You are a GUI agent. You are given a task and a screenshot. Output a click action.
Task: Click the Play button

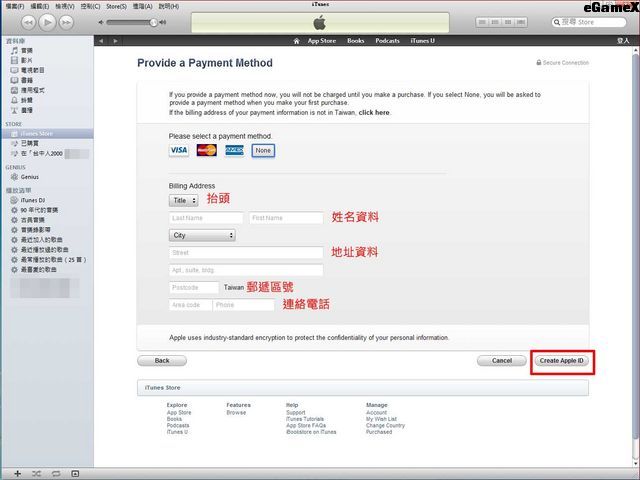click(47, 22)
